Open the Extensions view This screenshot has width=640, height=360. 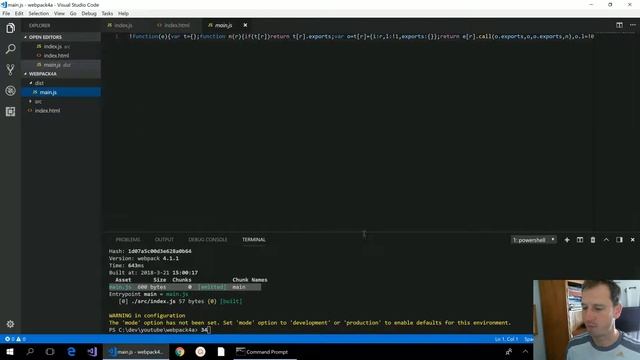point(10,111)
